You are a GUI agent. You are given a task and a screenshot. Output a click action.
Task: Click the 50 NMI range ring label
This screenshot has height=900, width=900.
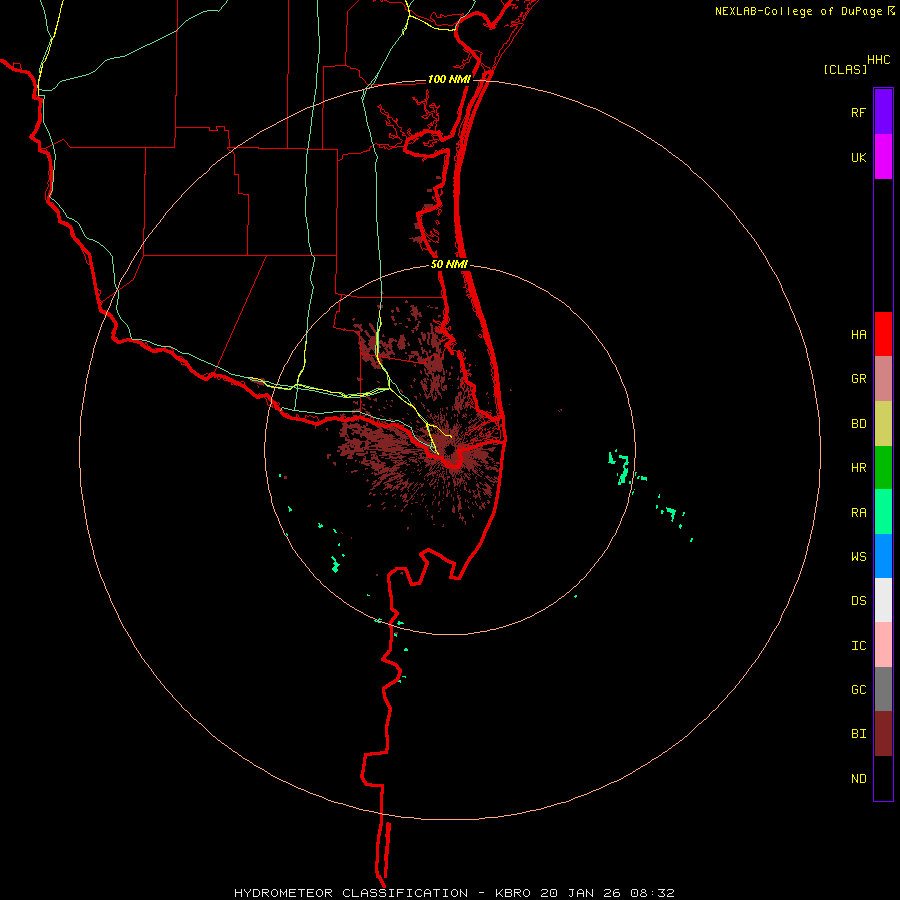[449, 264]
